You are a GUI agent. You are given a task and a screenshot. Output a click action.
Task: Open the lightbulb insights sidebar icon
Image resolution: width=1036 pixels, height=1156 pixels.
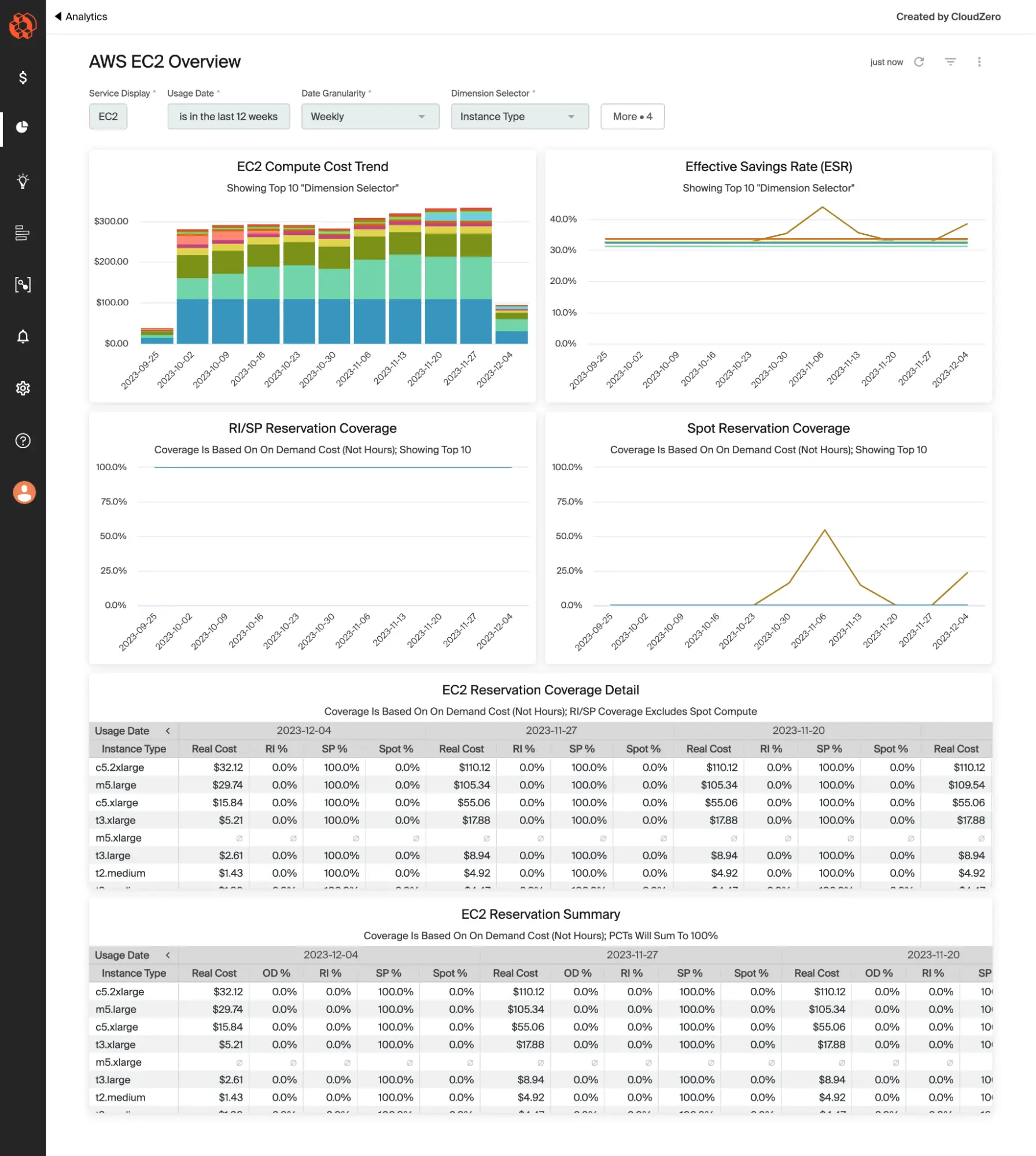click(x=23, y=181)
